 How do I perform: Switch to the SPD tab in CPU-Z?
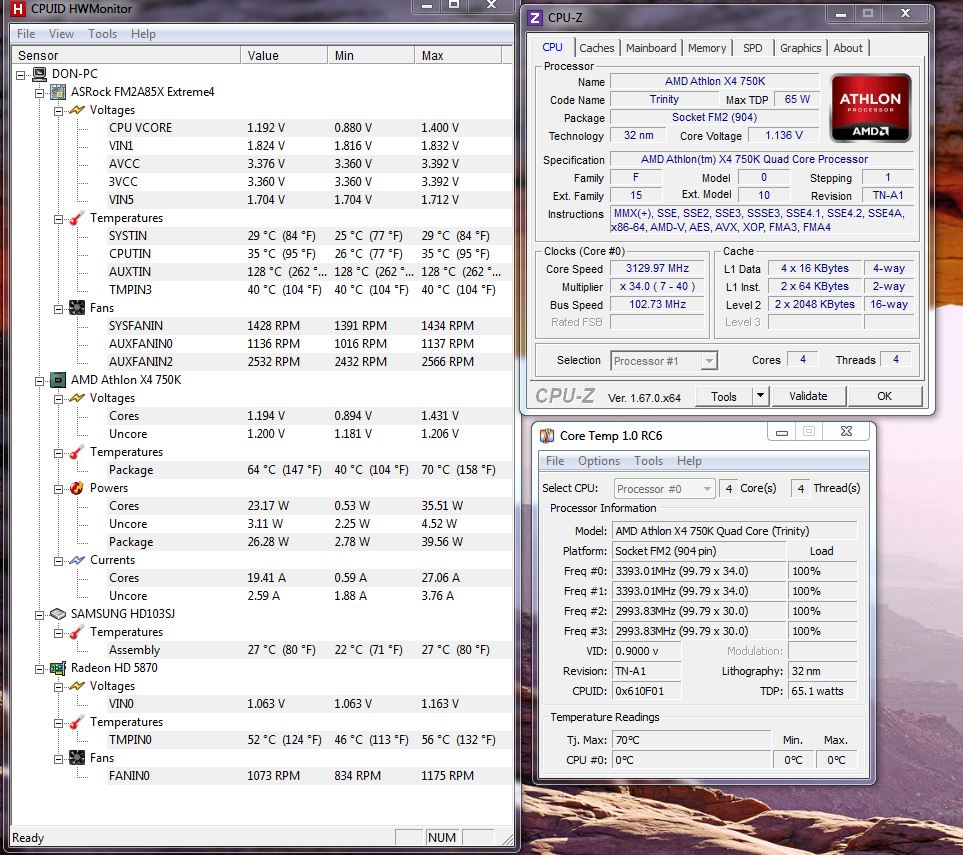(752, 48)
